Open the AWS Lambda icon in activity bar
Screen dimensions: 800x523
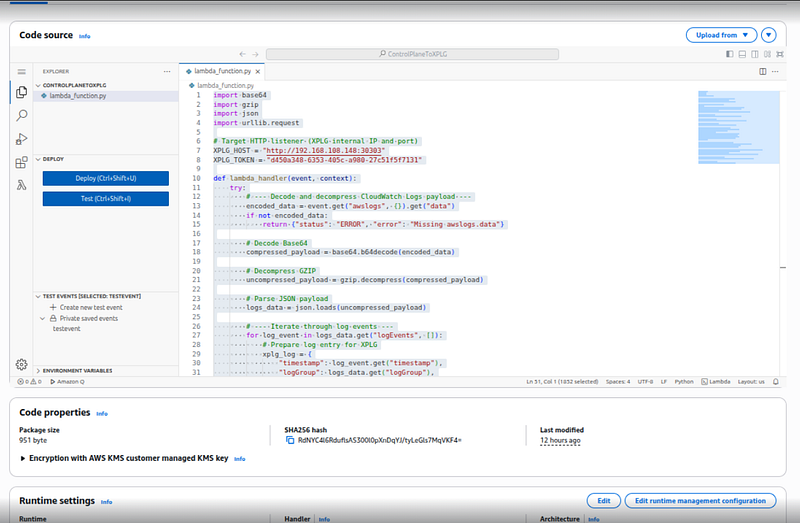pyautogui.click(x=21, y=185)
